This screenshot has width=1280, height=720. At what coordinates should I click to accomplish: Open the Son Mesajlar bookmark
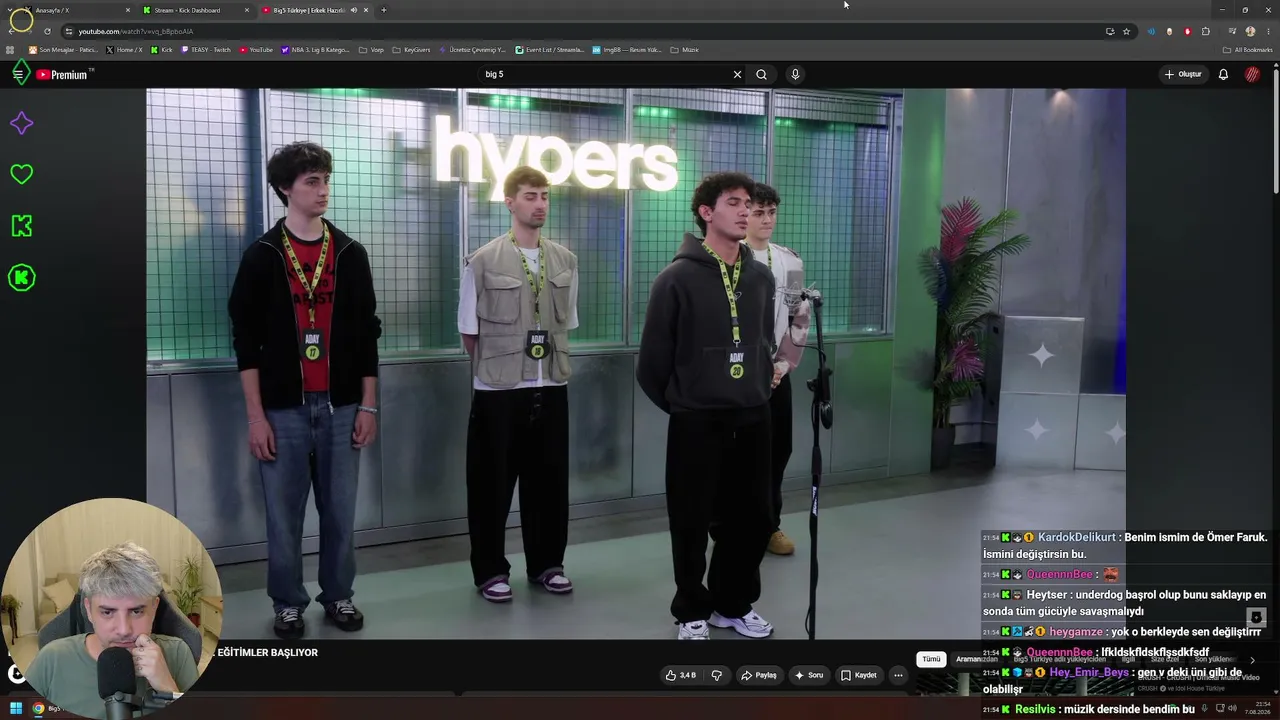[x=63, y=50]
